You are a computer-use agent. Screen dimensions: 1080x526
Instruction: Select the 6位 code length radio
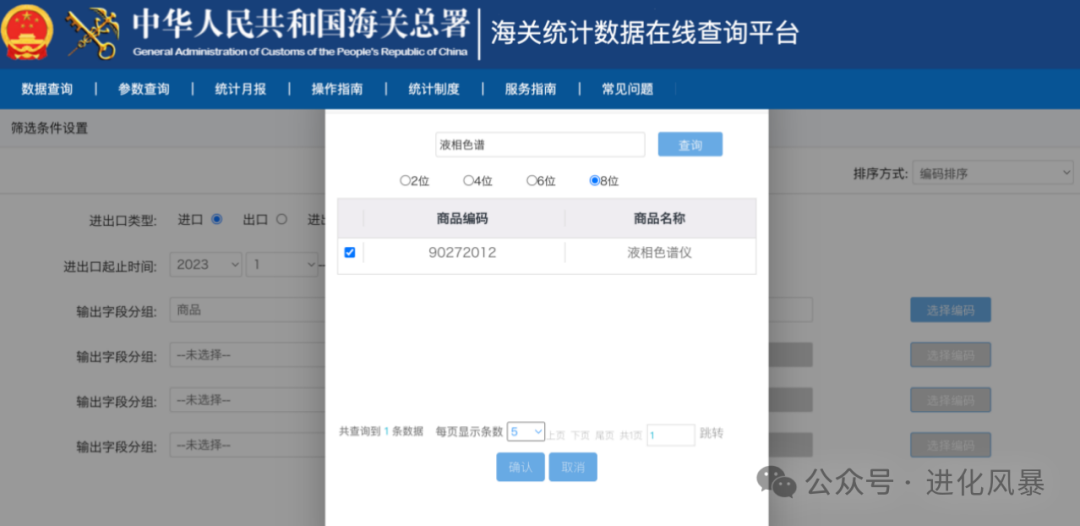click(532, 181)
